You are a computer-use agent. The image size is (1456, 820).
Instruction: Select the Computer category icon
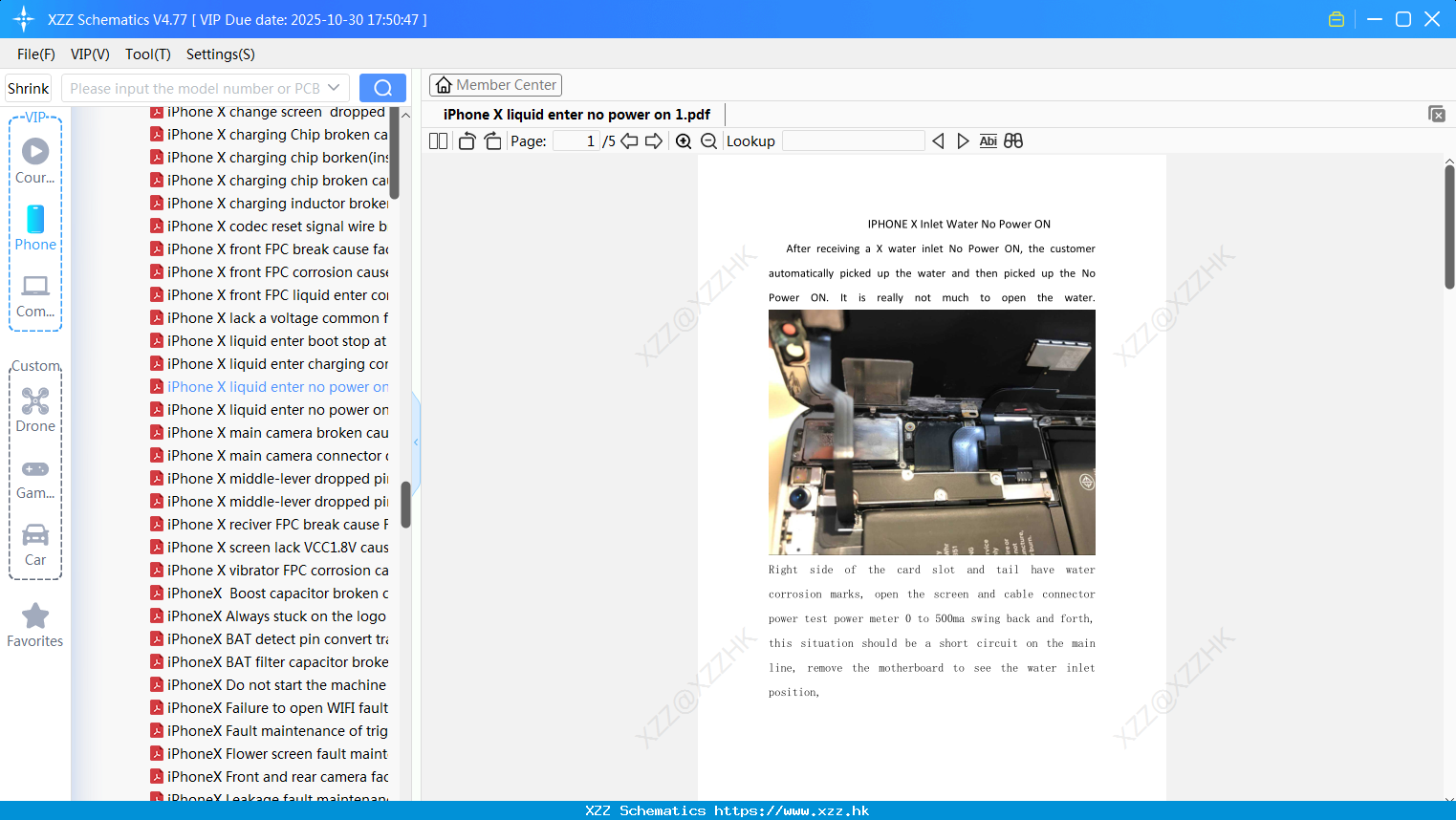coord(35,295)
